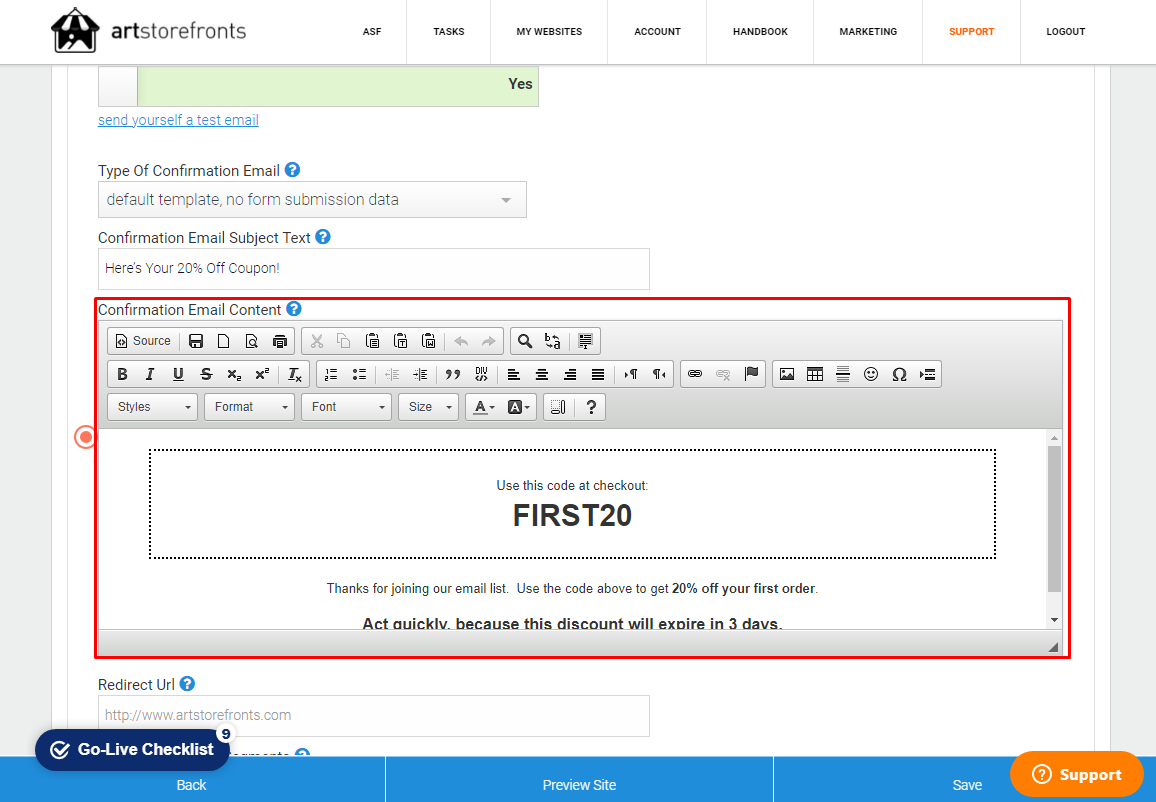This screenshot has width=1156, height=802.
Task: Insert a bulleted list
Action: click(x=359, y=374)
